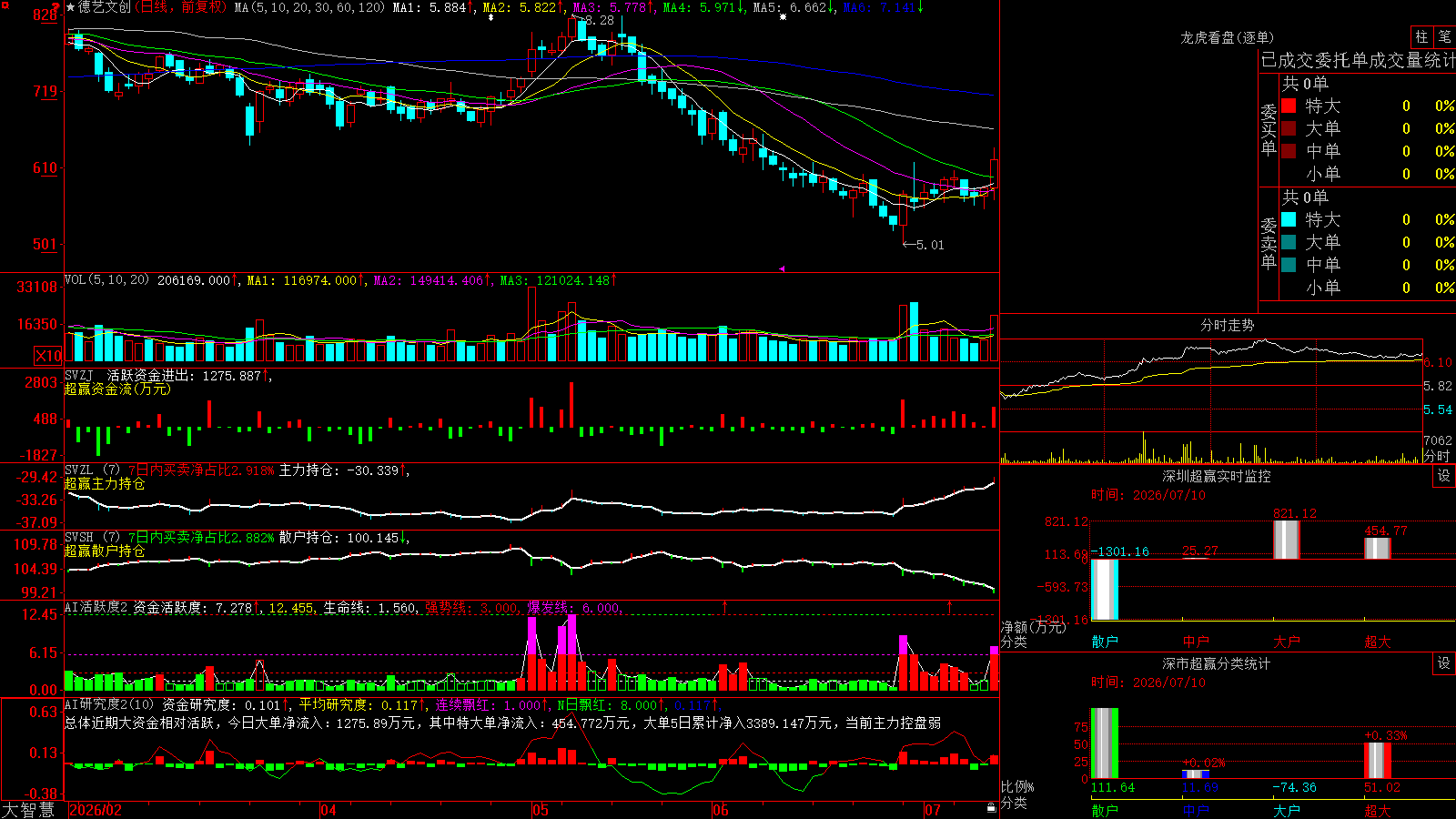The width and height of the screenshot is (1456, 819).
Task: Click the MA1: 5.884 value
Action: click(x=433, y=7)
